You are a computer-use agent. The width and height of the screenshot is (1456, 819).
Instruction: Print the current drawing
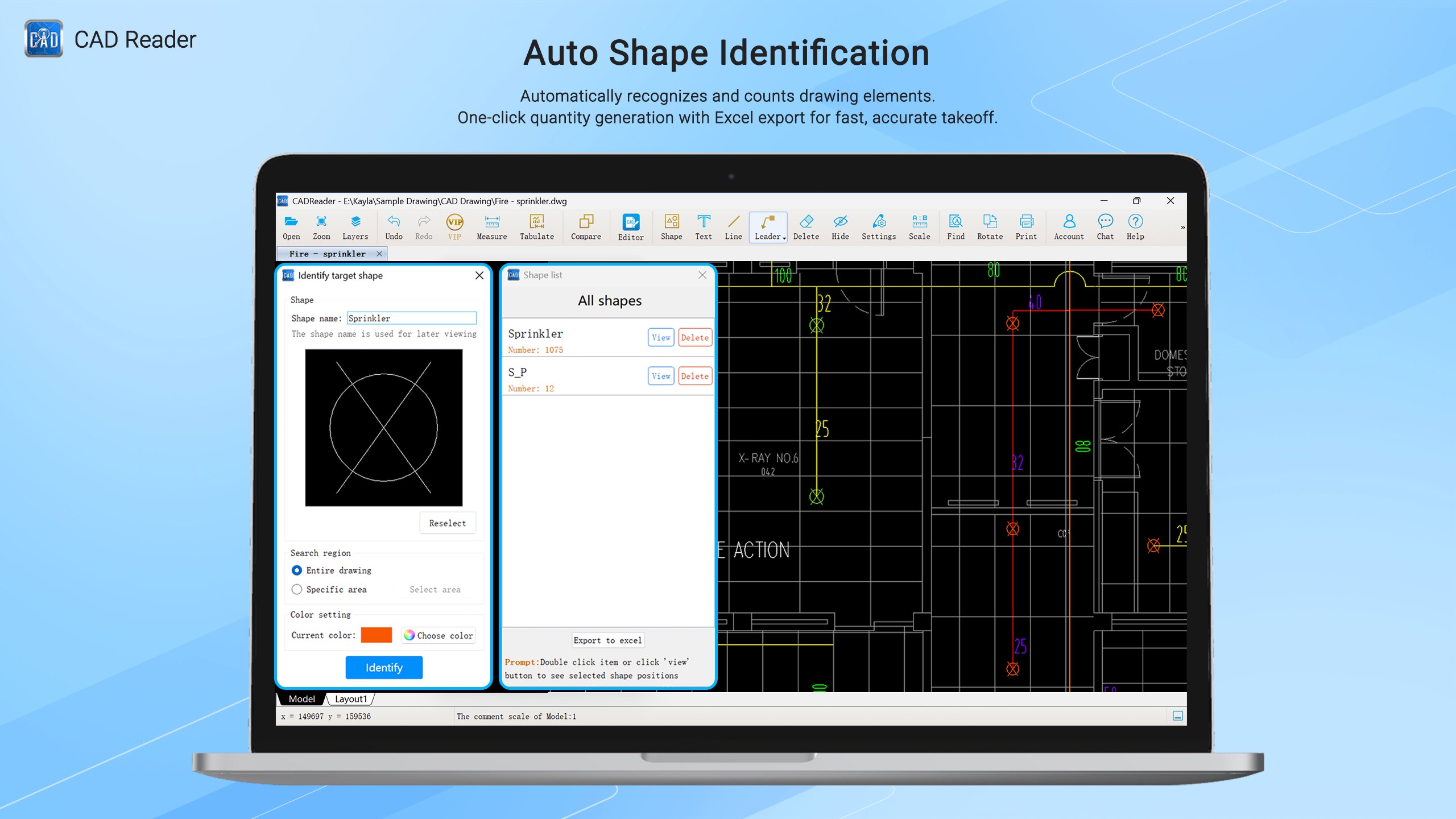[1027, 227]
